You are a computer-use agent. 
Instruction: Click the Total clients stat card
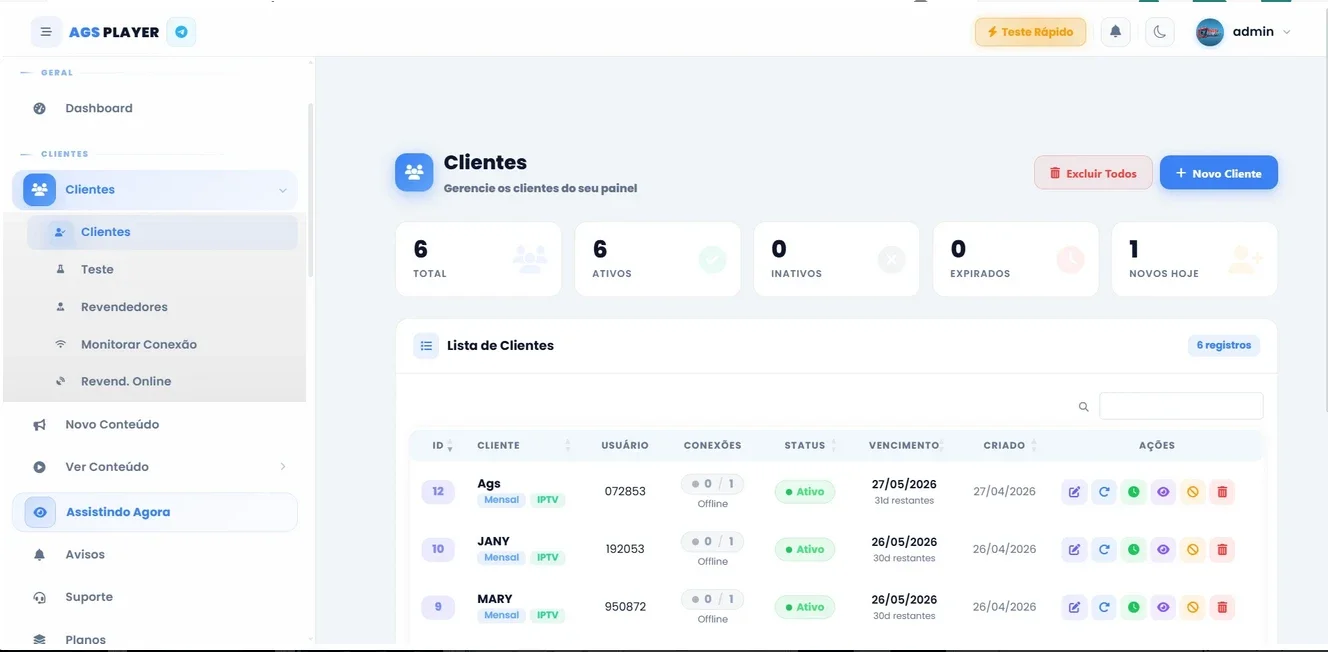point(478,259)
